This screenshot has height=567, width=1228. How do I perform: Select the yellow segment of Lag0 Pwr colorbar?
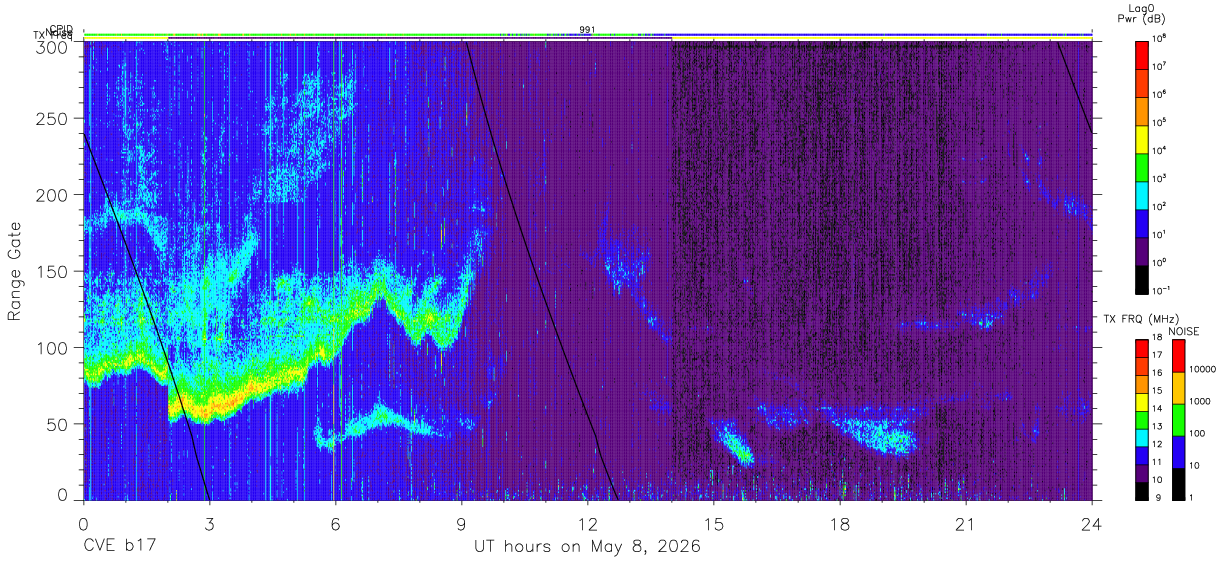click(x=1142, y=138)
